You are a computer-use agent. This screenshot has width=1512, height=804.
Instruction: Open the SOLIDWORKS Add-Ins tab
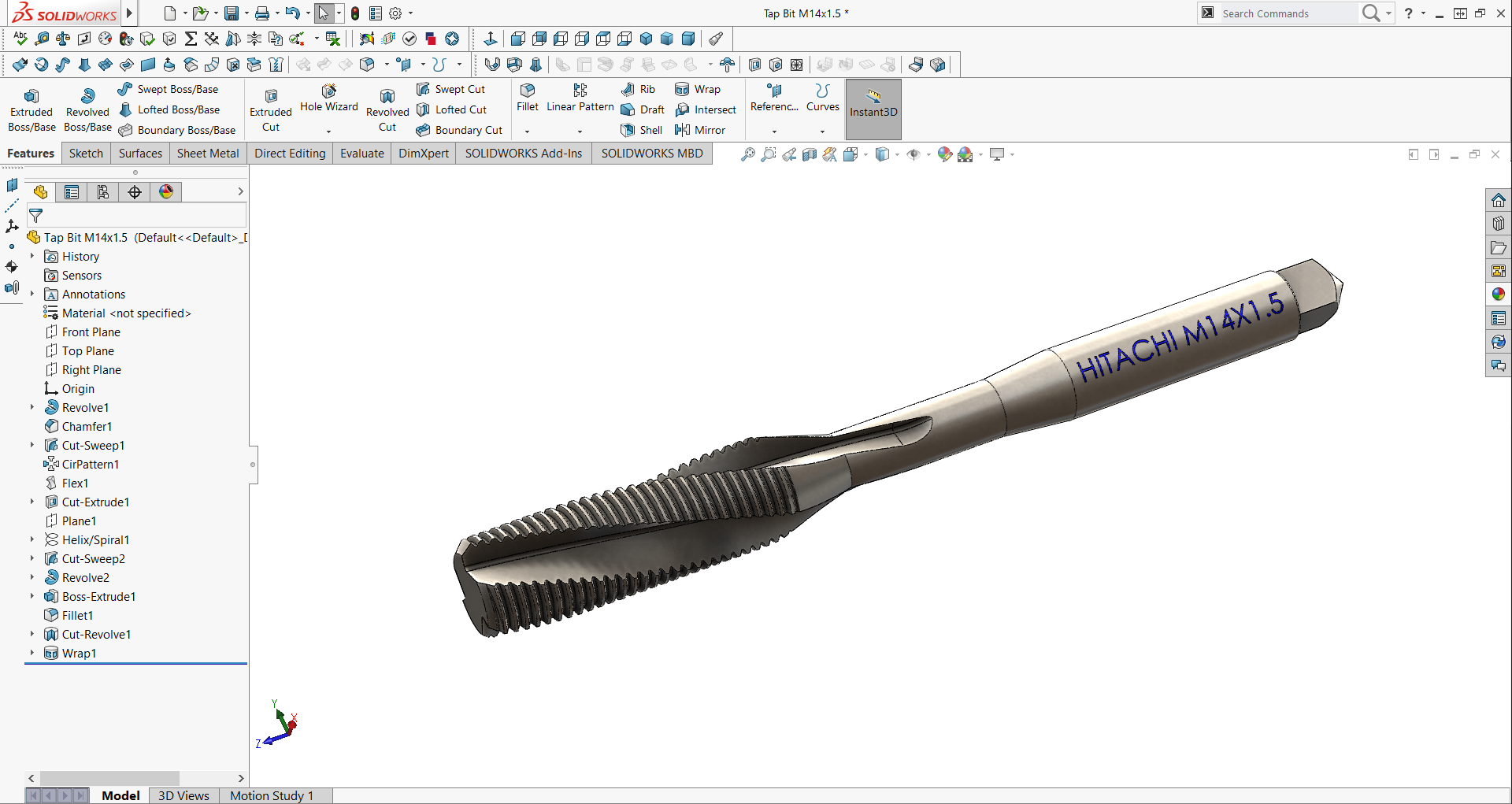pyautogui.click(x=524, y=154)
